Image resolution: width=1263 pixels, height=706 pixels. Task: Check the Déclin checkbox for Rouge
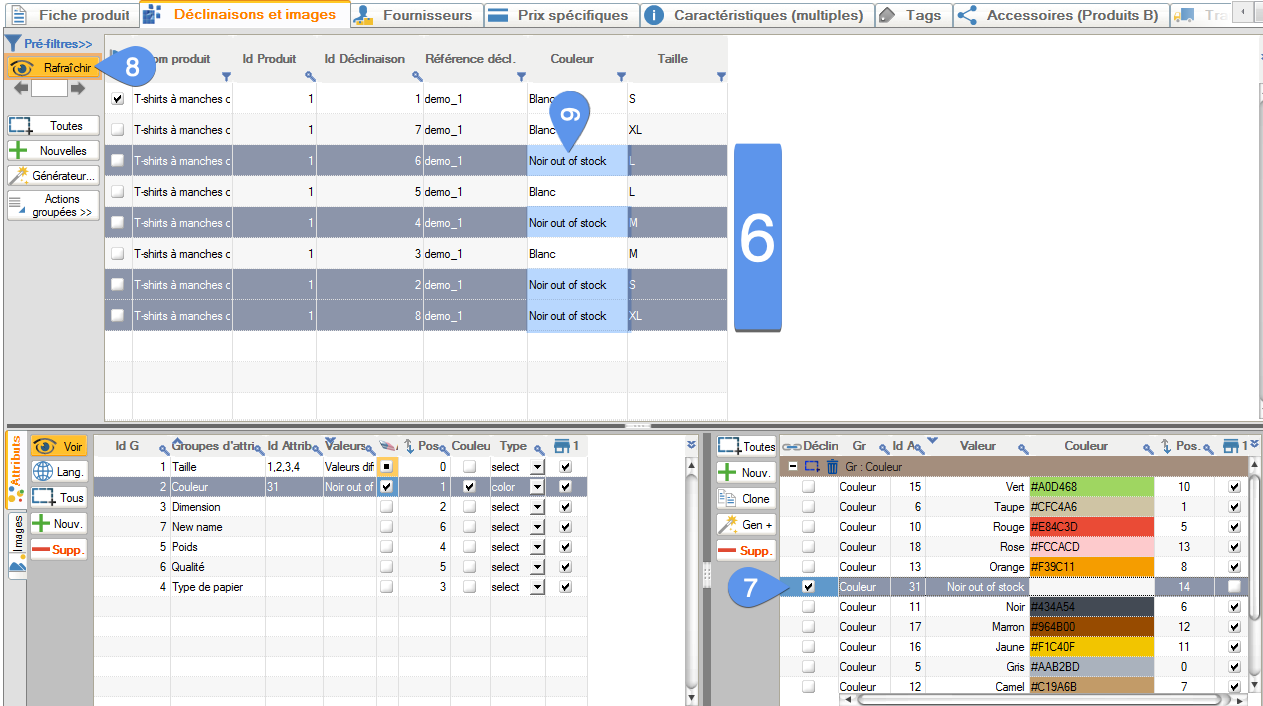(808, 527)
